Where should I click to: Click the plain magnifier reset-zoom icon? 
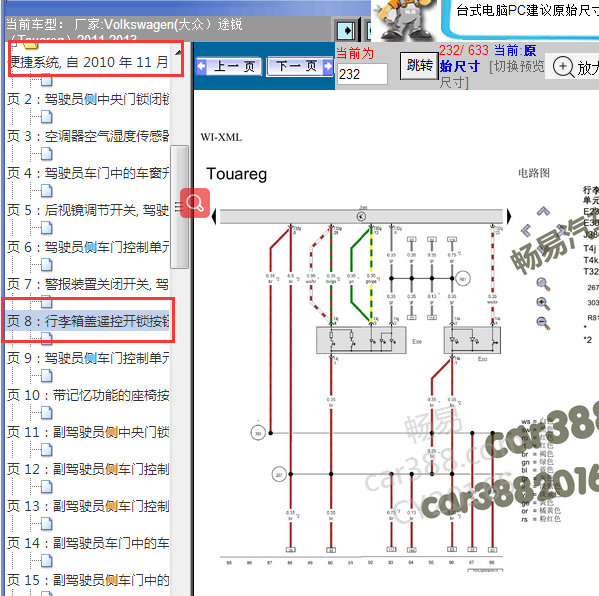click(543, 284)
